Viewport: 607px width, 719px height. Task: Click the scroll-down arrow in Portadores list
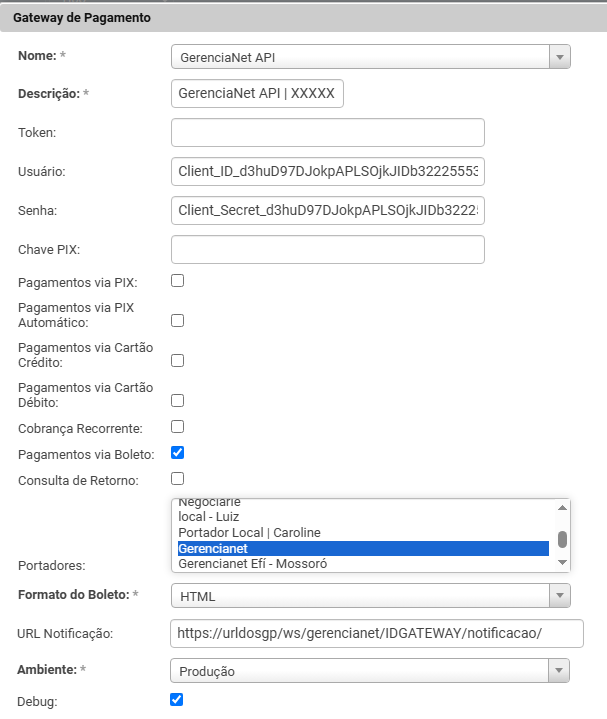(x=562, y=563)
